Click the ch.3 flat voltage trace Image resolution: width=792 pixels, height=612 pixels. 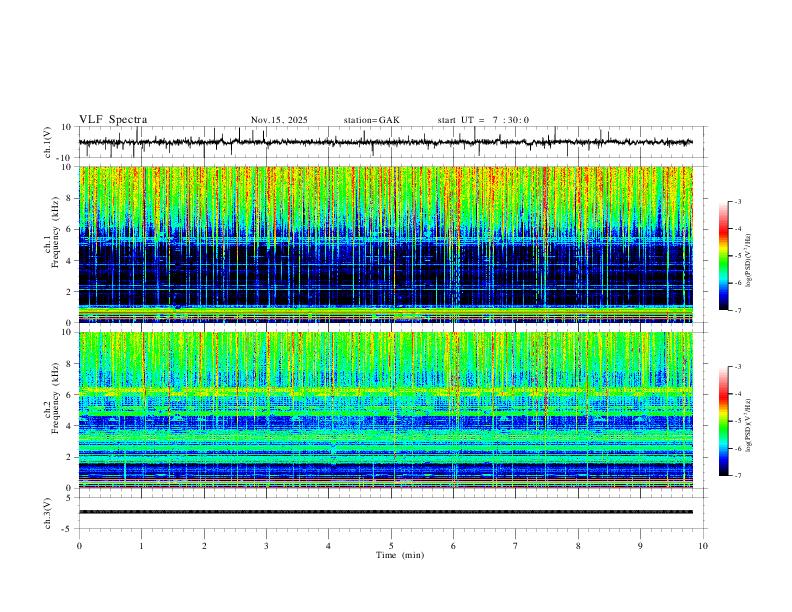pos(386,512)
